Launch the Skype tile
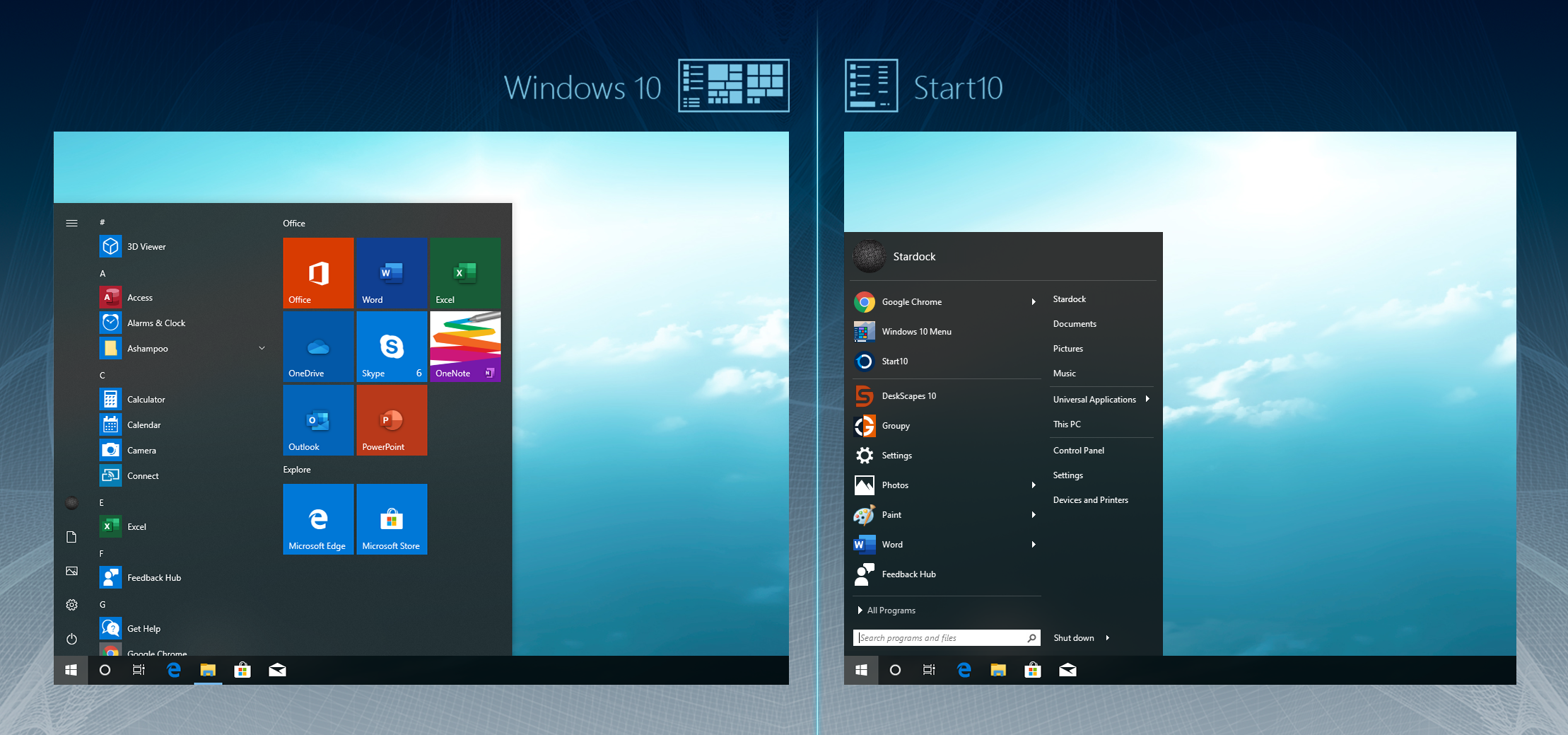Image resolution: width=1568 pixels, height=735 pixels. [x=392, y=347]
